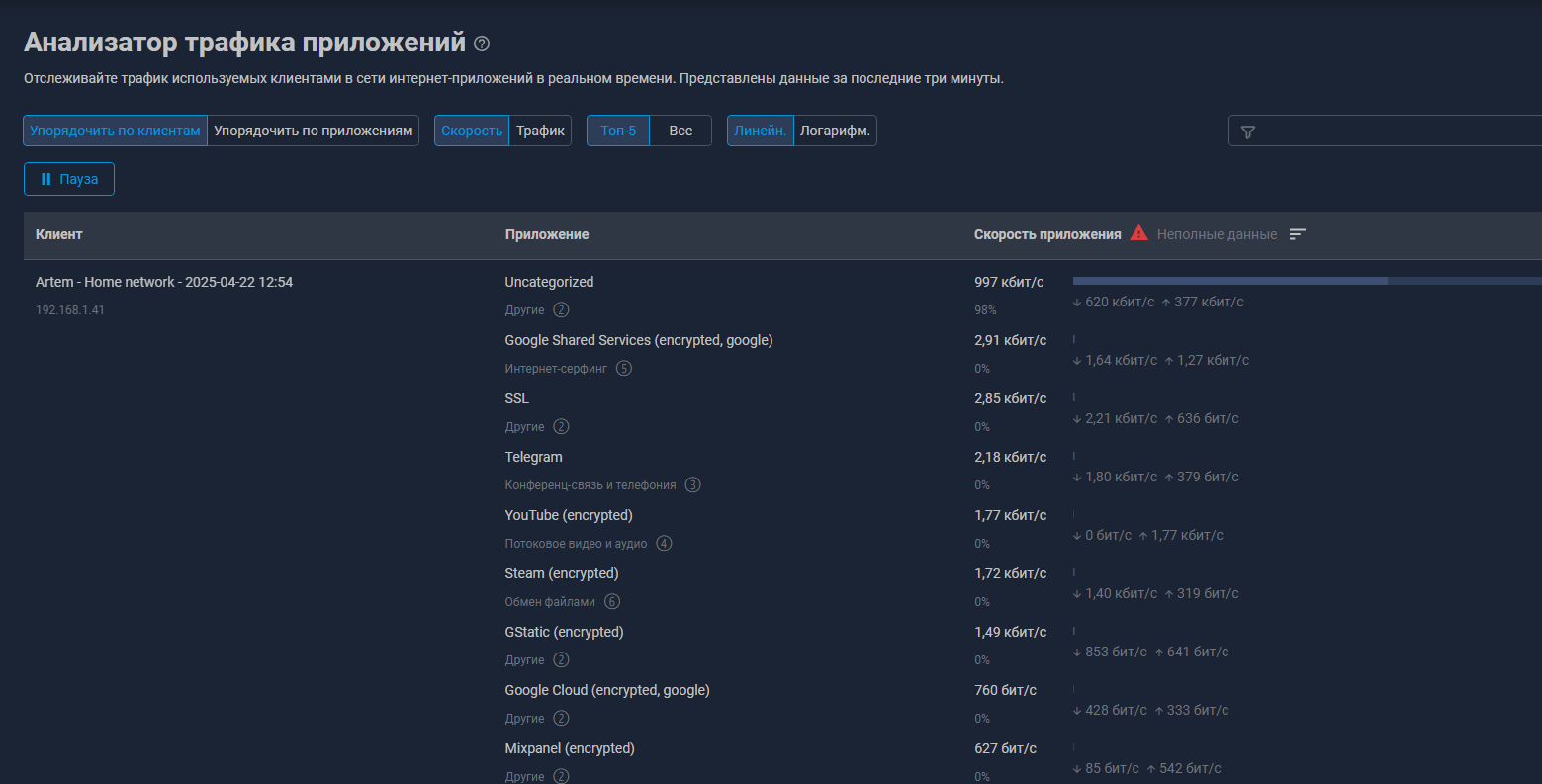Click category badge 5 next to Интернет-серфинг
The width and height of the screenshot is (1542, 784).
pyautogui.click(x=624, y=369)
